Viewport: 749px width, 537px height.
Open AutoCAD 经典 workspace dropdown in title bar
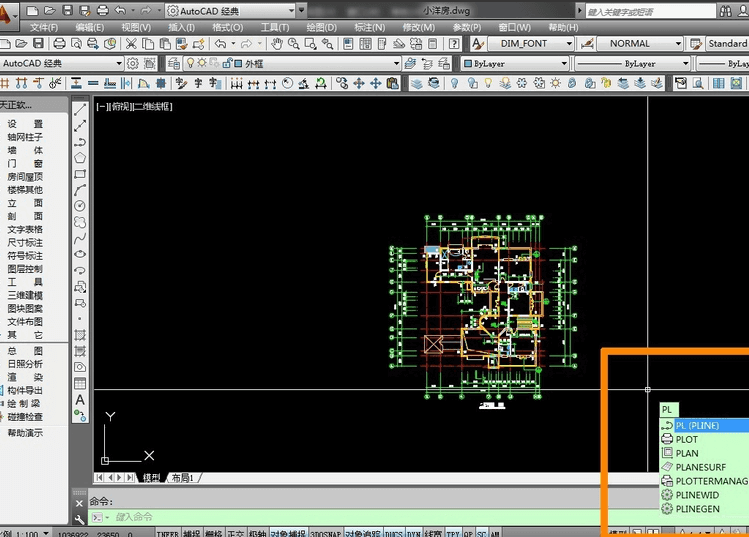(x=291, y=10)
